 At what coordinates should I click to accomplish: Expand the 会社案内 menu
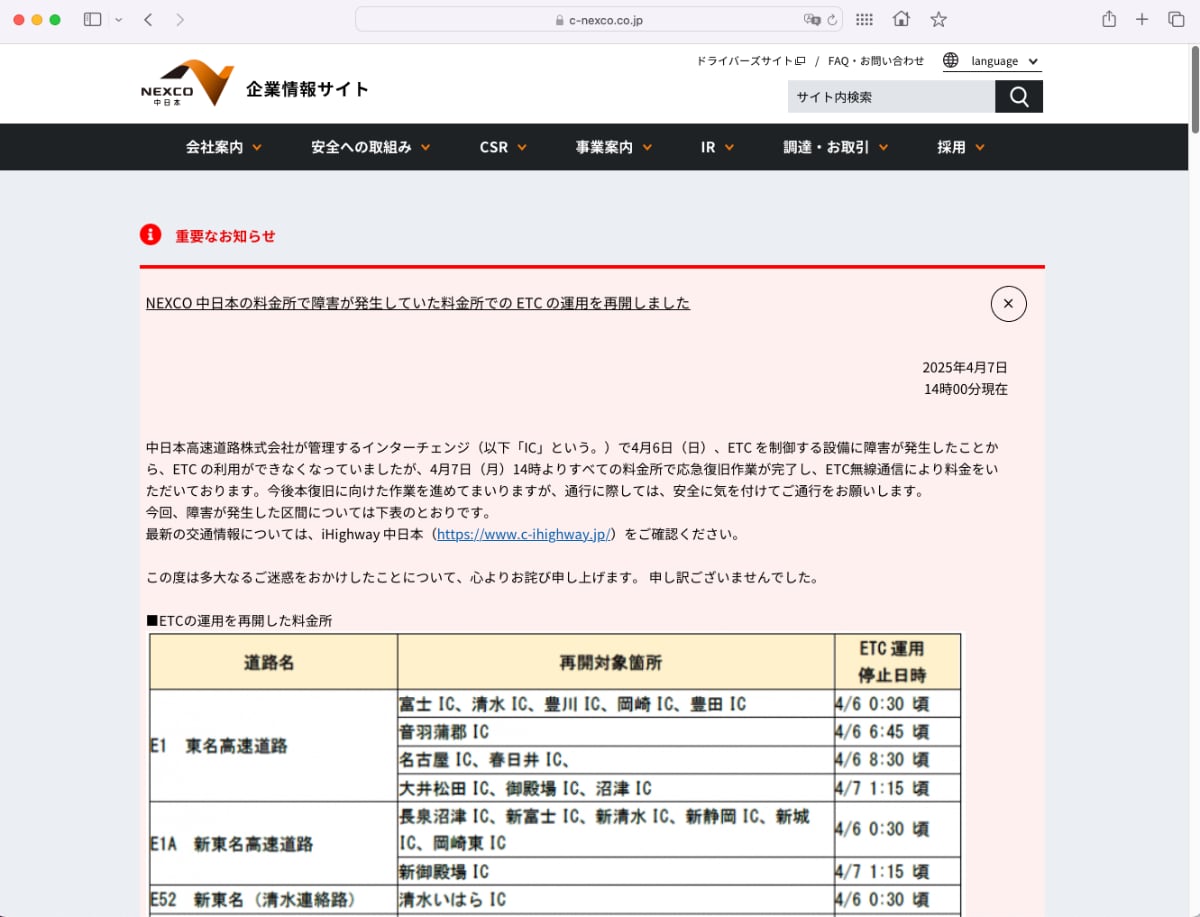(x=223, y=147)
